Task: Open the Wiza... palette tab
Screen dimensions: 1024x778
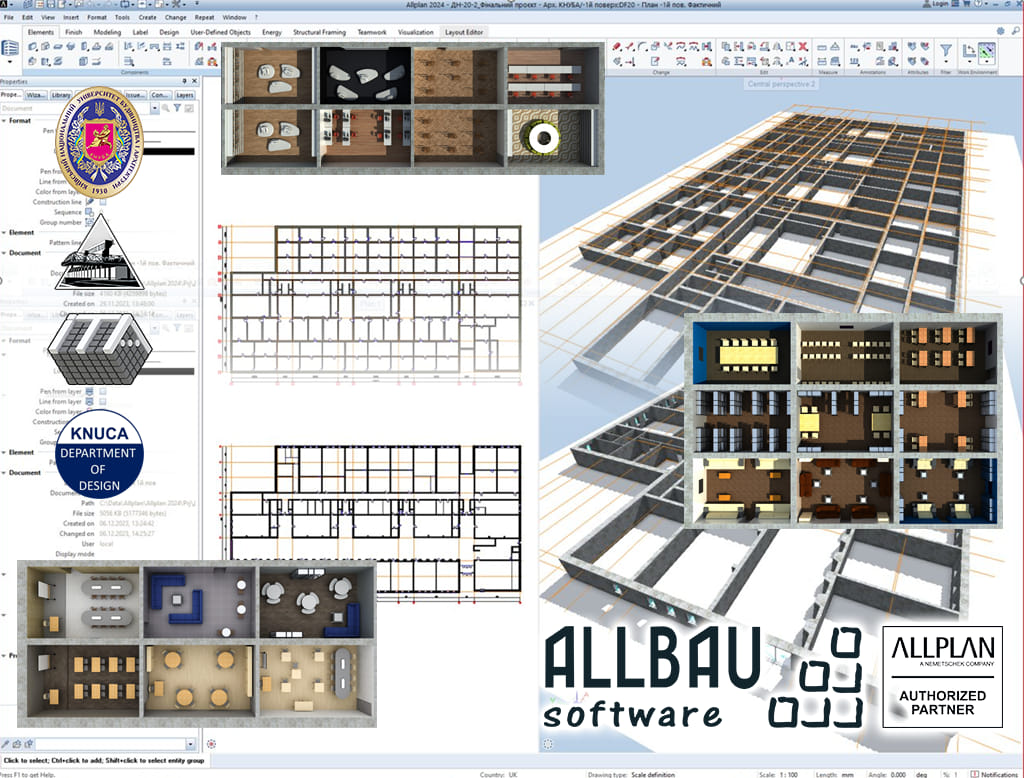Action: coord(36,95)
